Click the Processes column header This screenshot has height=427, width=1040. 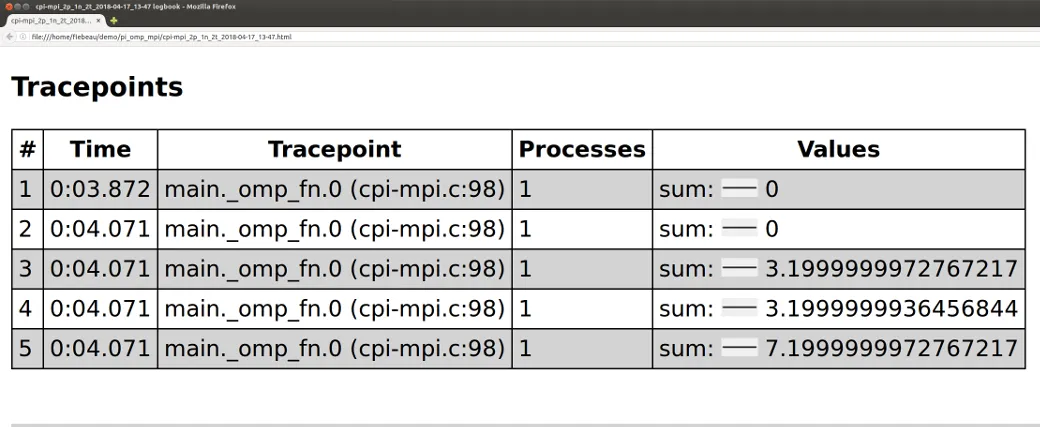[582, 149]
